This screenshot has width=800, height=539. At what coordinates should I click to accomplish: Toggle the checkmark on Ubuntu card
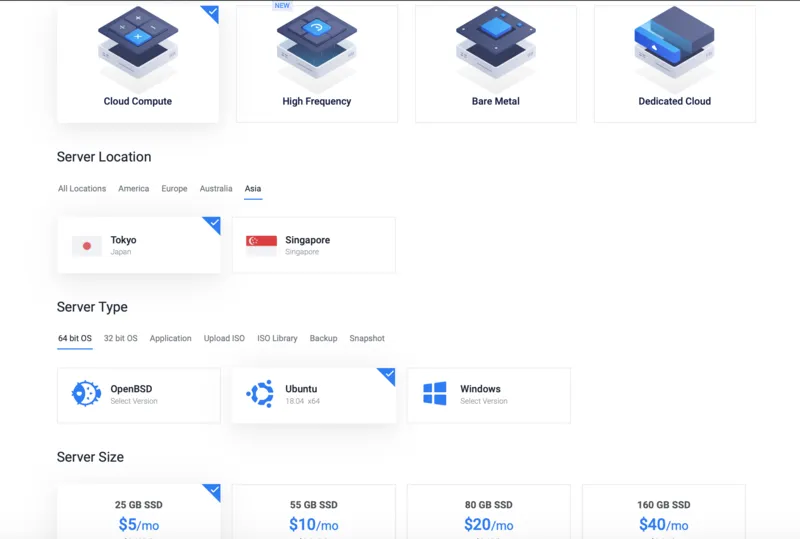(387, 375)
